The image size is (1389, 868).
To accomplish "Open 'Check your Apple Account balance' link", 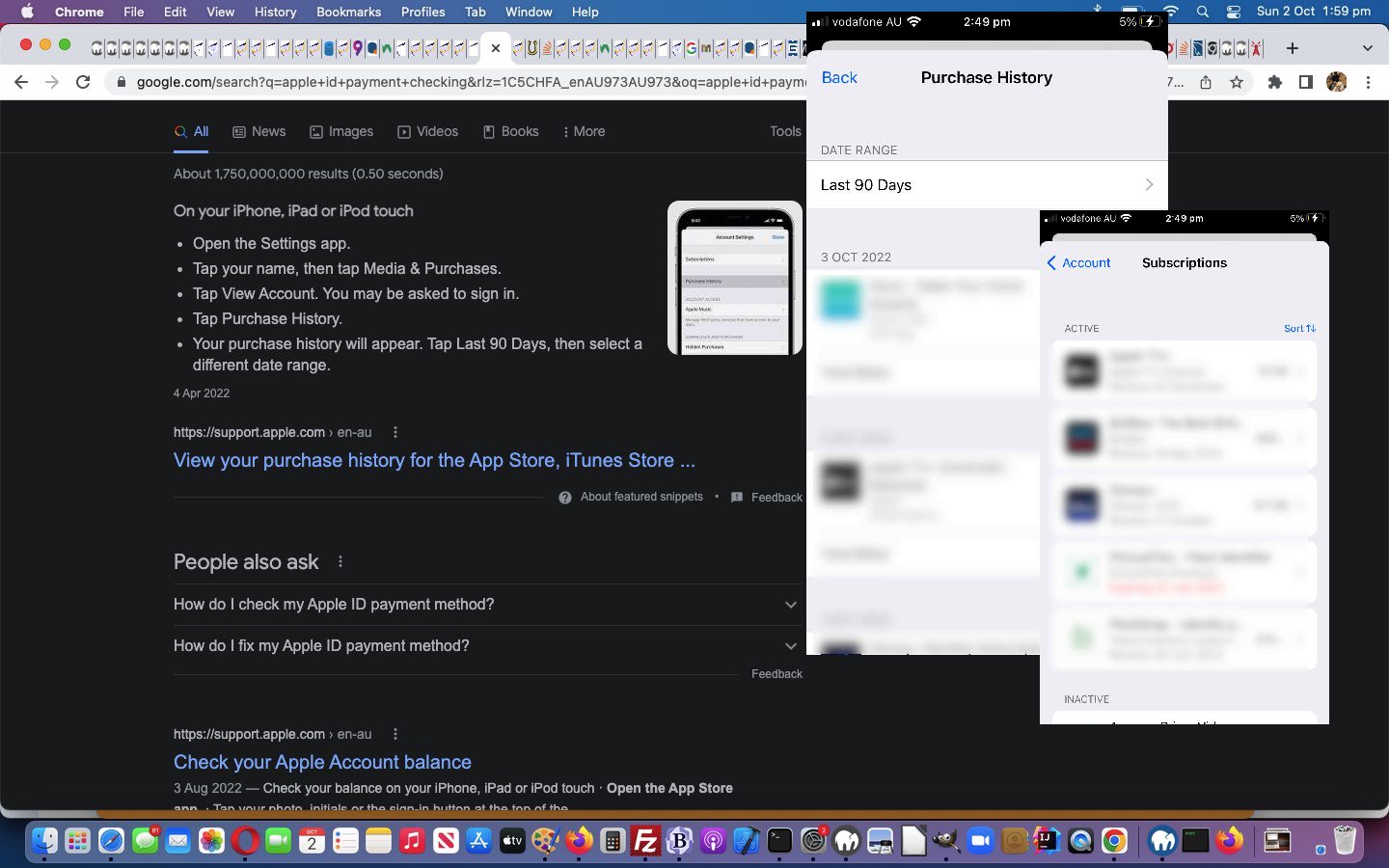I will click(x=322, y=762).
